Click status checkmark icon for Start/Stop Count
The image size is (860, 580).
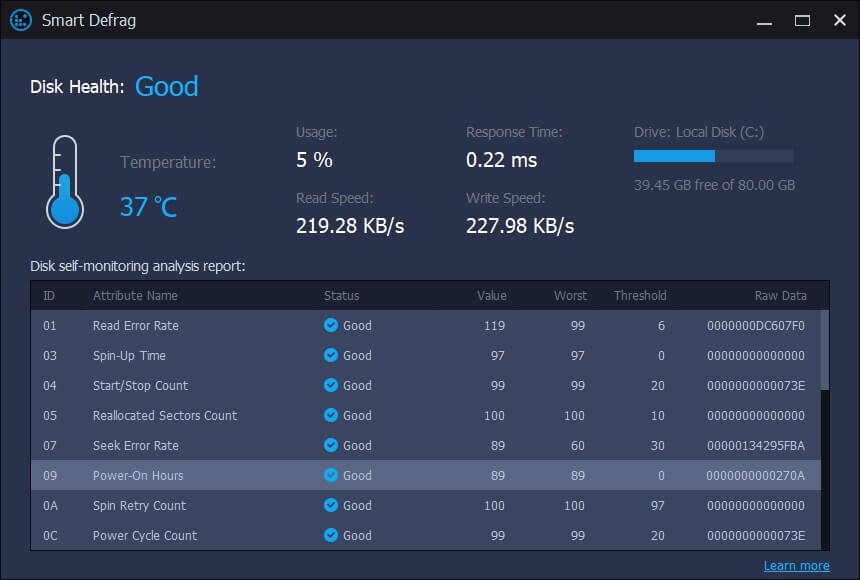(x=331, y=385)
